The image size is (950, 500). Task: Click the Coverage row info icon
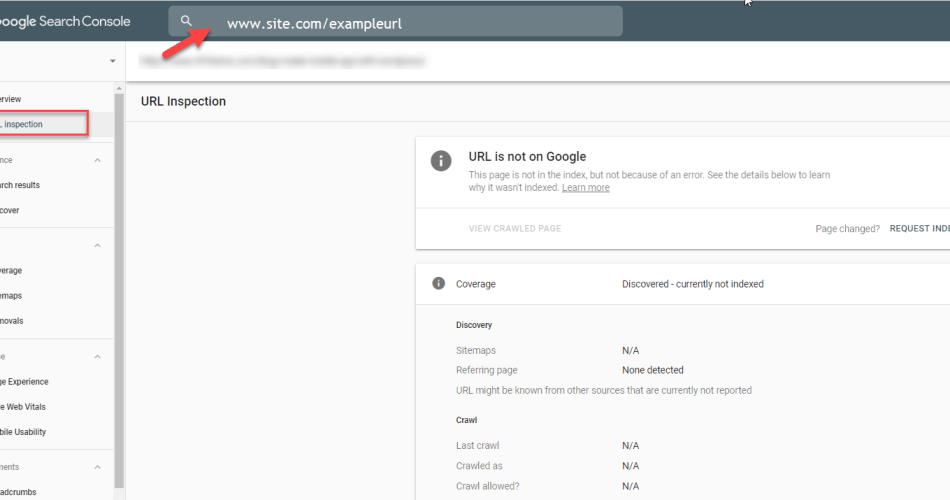point(439,284)
